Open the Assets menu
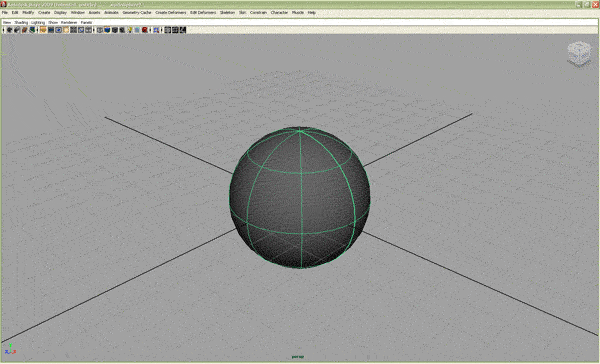Viewport: 600px width, 364px height. pos(94,13)
